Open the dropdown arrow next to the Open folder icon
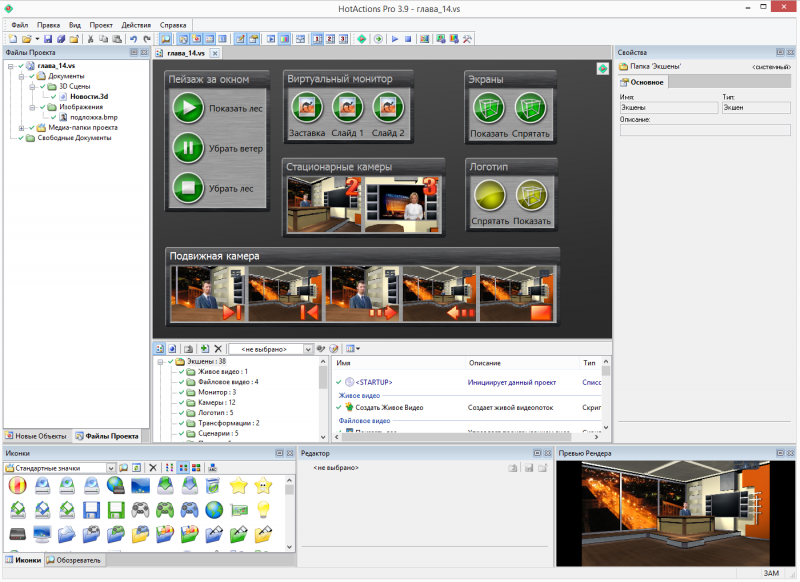 tap(37, 39)
